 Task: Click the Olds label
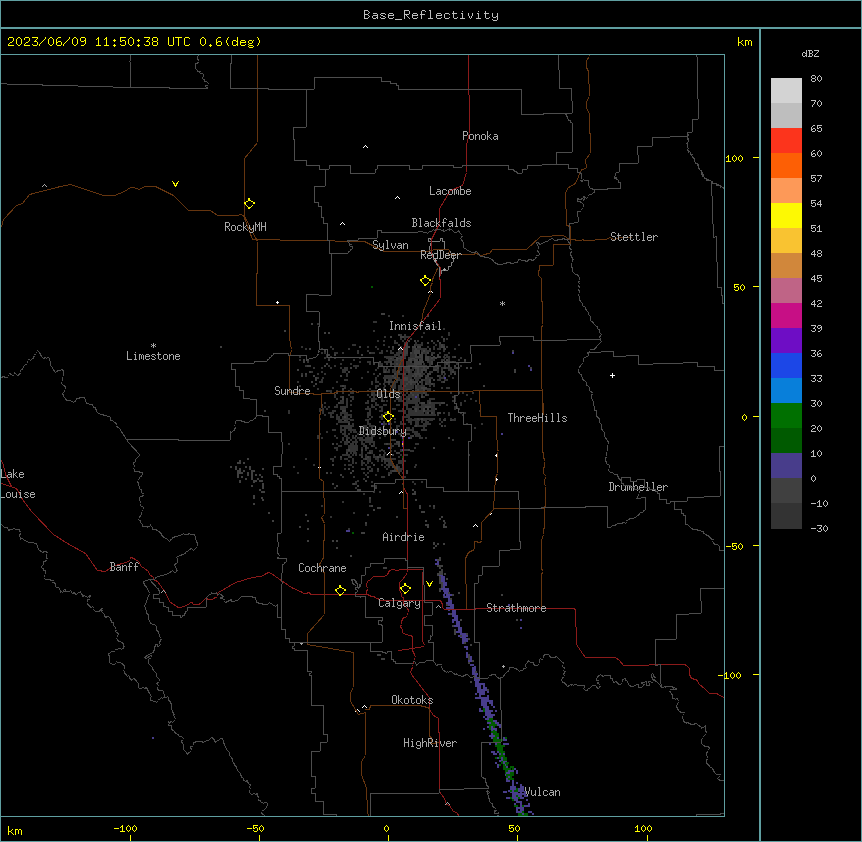[388, 394]
